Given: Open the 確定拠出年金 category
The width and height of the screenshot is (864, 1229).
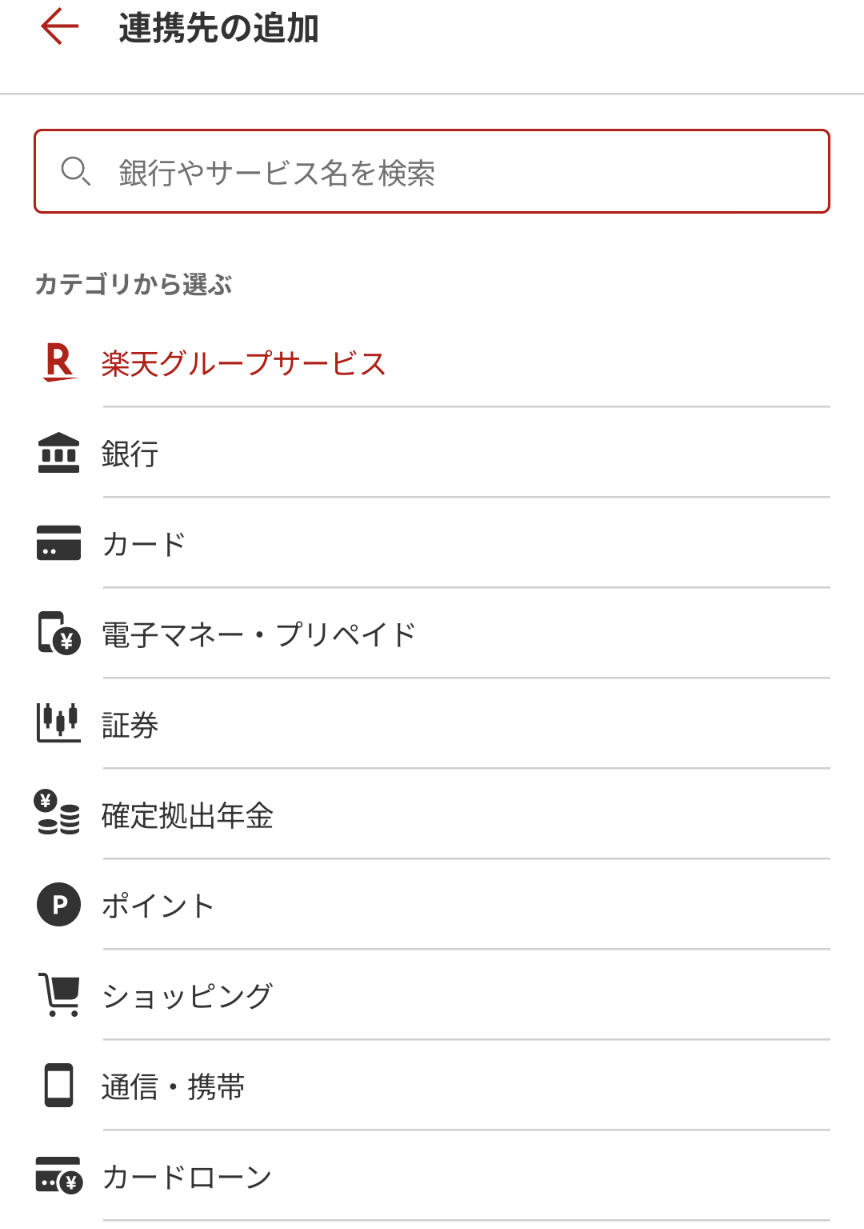Looking at the screenshot, I should coord(187,816).
